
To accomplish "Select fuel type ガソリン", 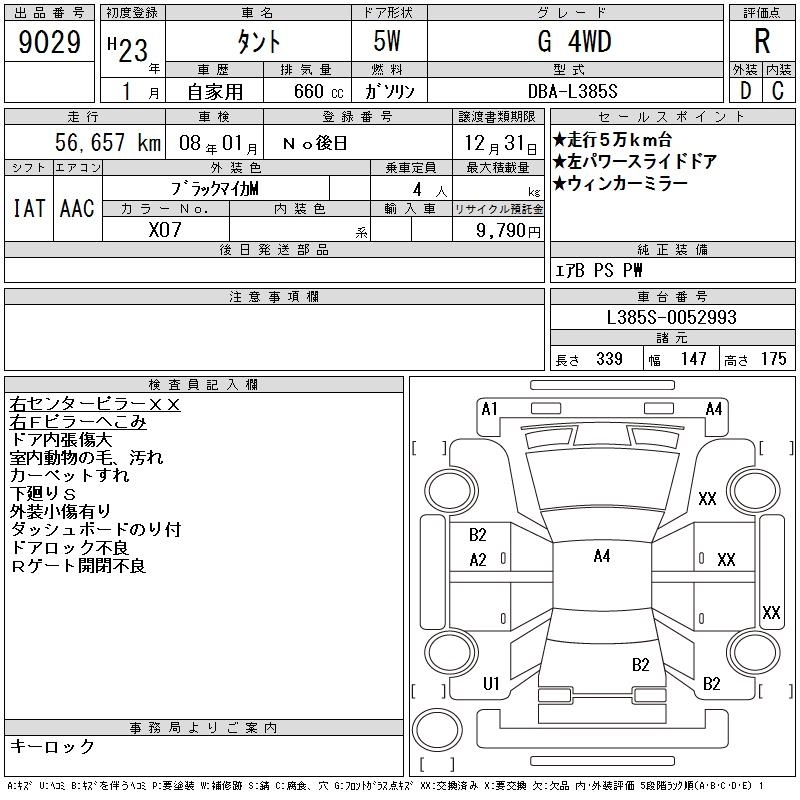I will pyautogui.click(x=389, y=91).
